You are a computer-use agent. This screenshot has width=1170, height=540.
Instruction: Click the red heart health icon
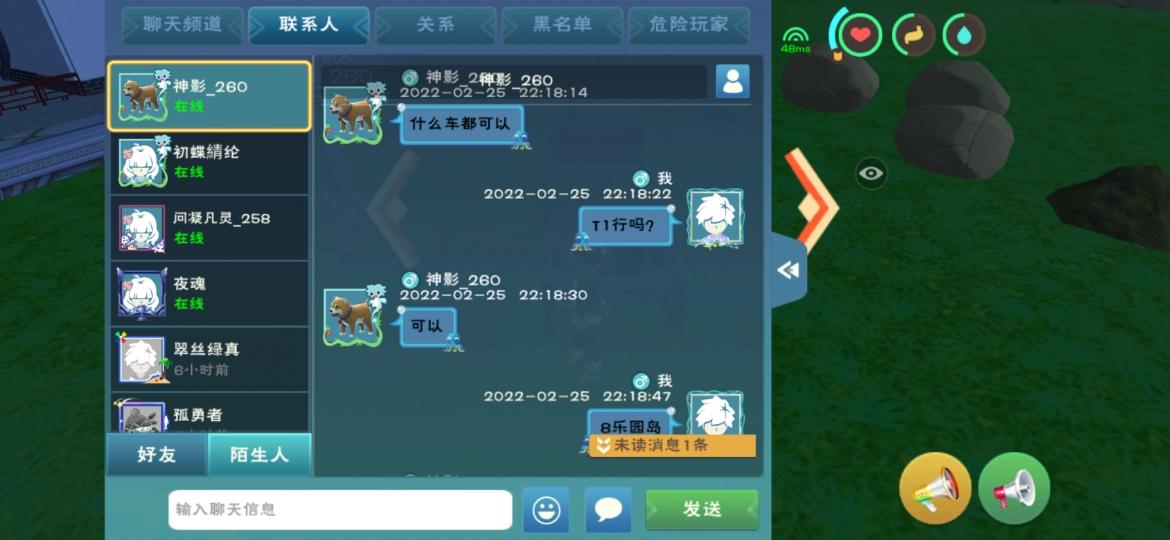[860, 35]
